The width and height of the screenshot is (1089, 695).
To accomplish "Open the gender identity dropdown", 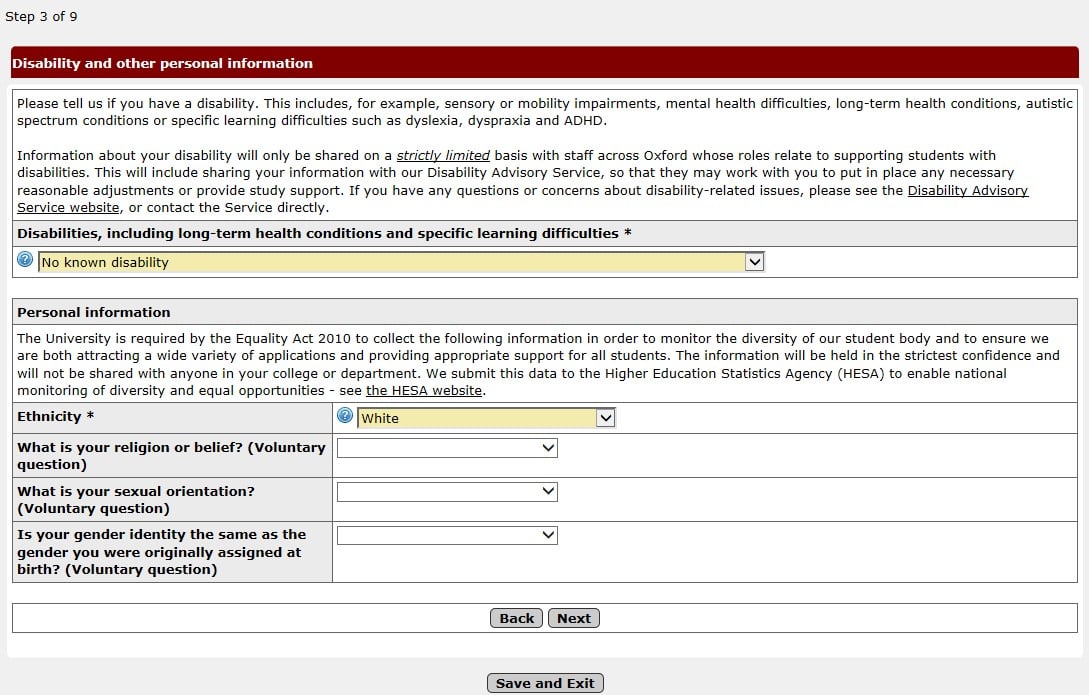I will coord(447,536).
